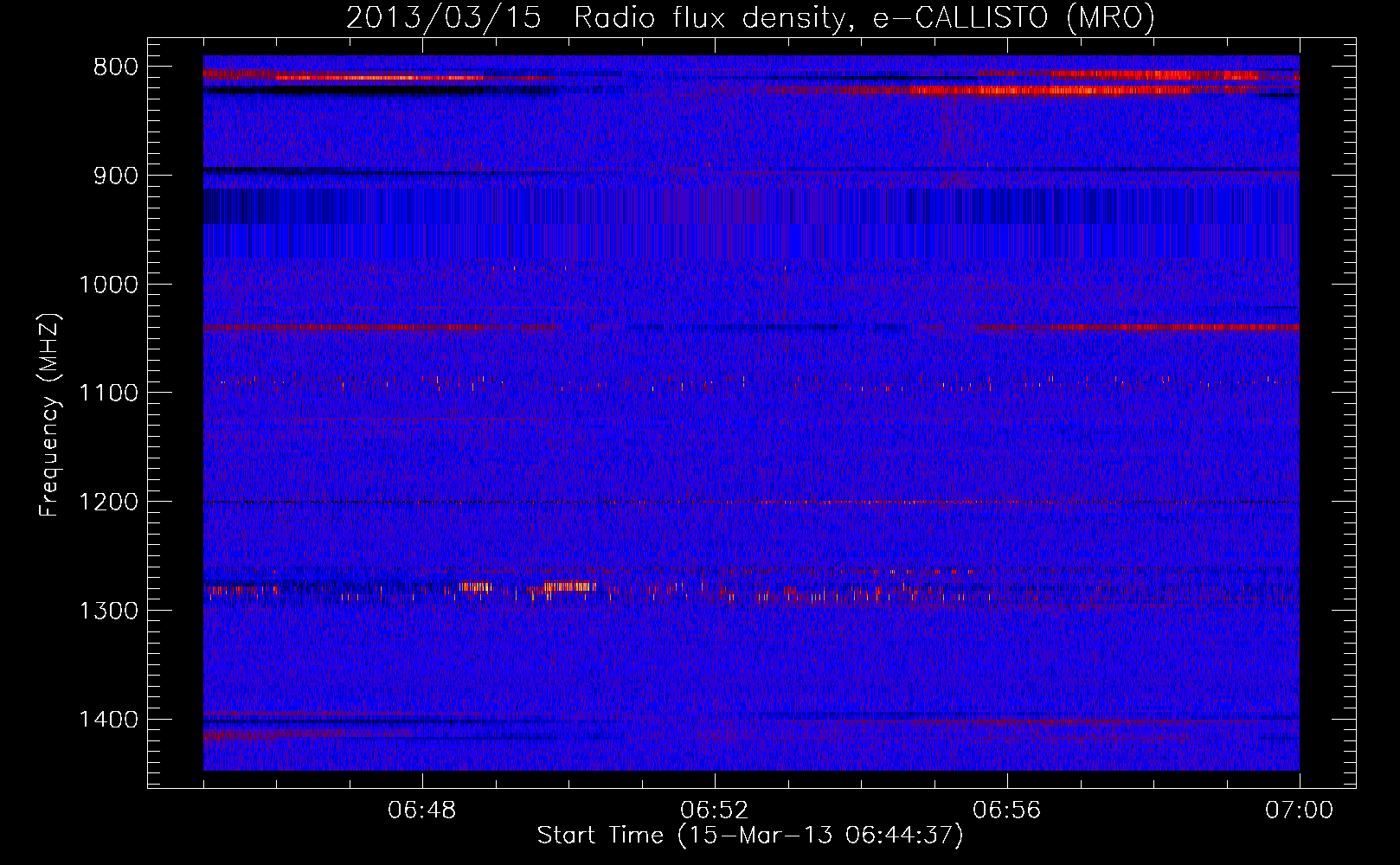Viewport: 1400px width, 865px height.
Task: Click the 07:00 time axis label
Action: click(1300, 811)
